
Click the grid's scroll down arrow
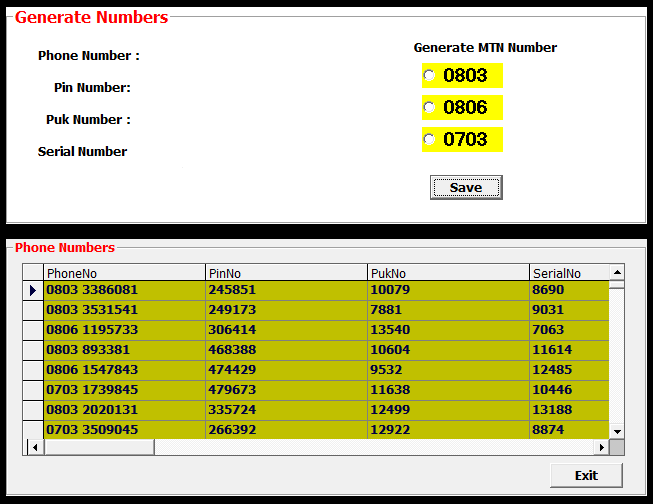(x=617, y=432)
